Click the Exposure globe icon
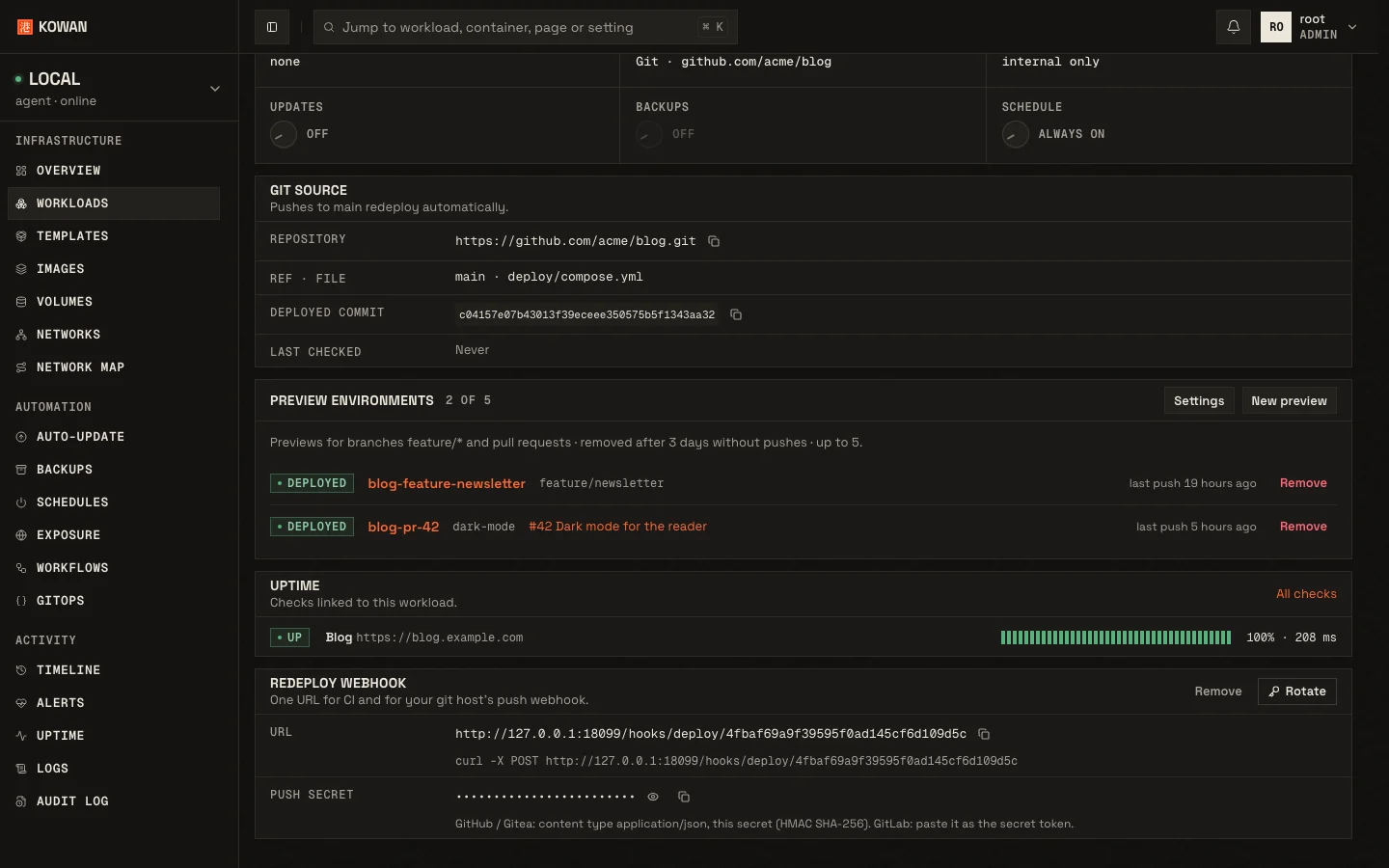This screenshot has height=868, width=1389. 21,535
